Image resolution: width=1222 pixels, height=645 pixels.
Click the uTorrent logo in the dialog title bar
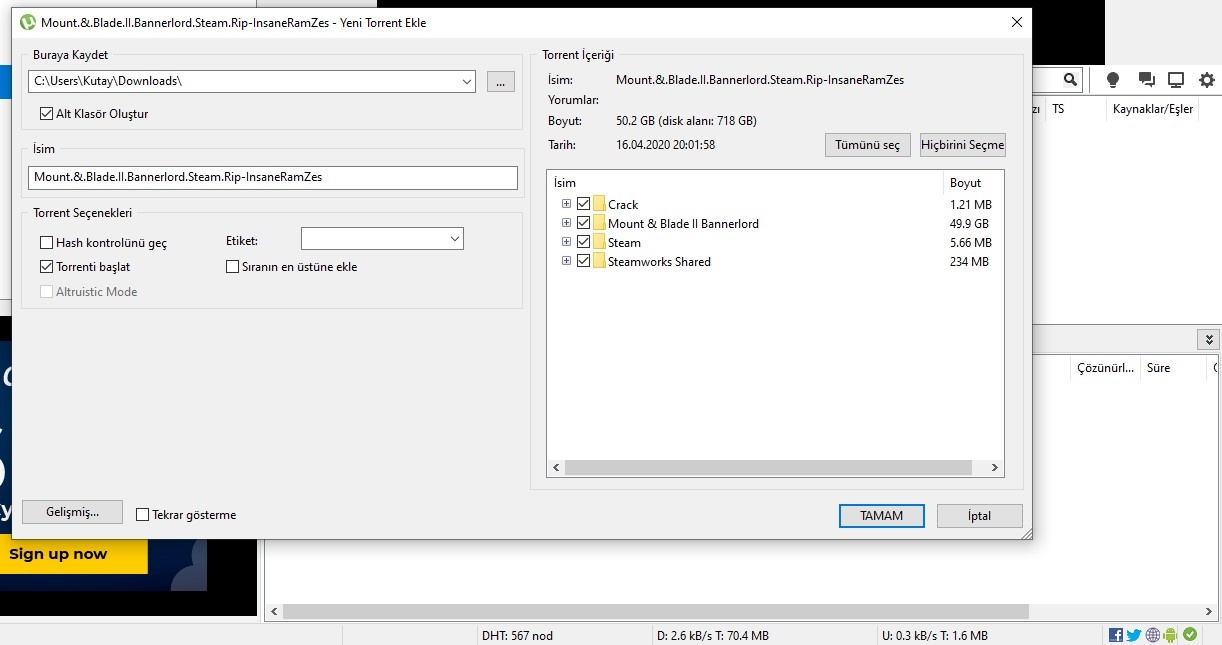(x=28, y=22)
